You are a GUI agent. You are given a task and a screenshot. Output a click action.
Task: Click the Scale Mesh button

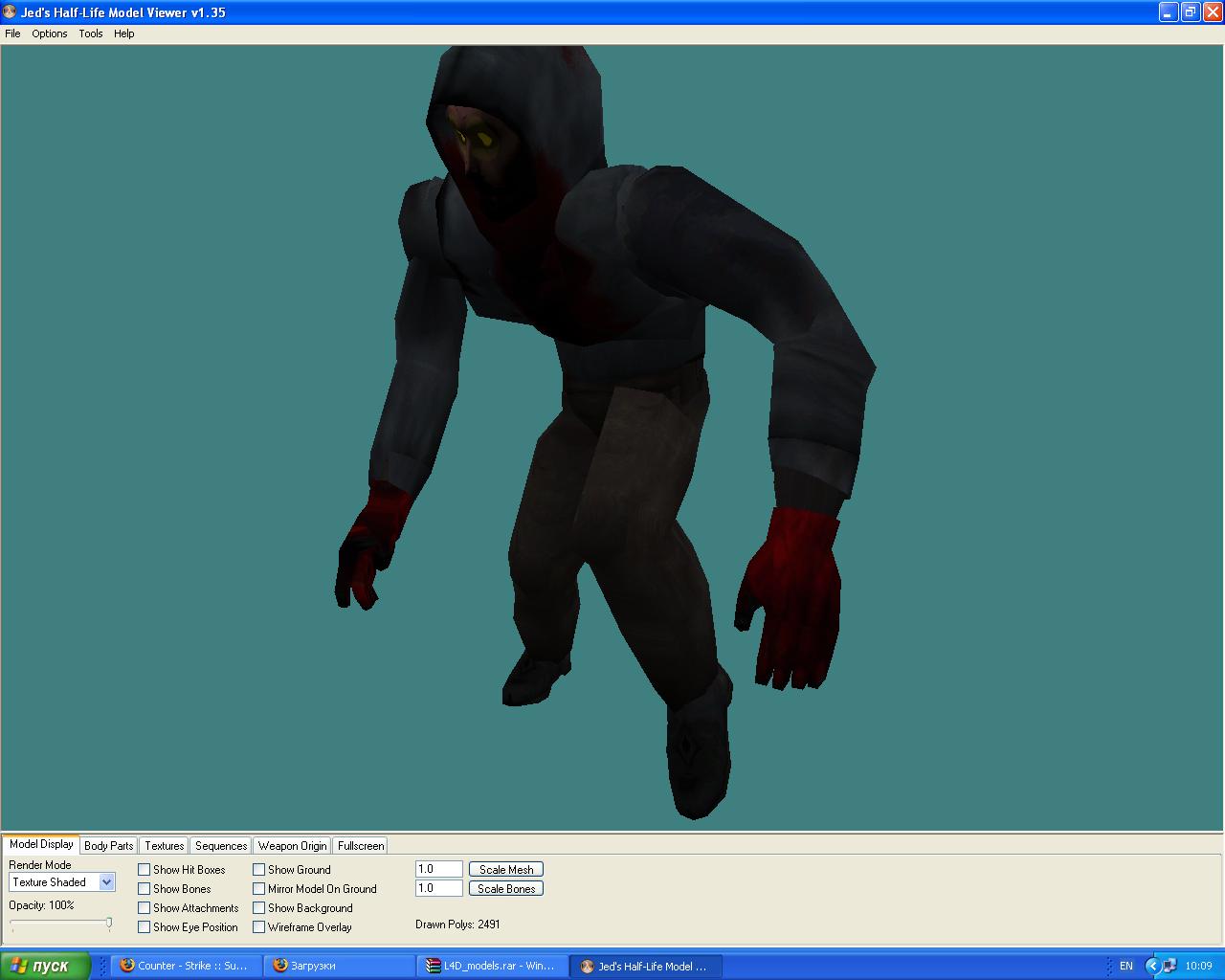506,869
